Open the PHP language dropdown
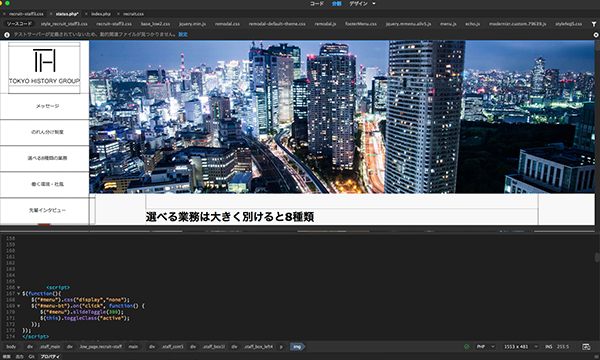Viewport: 600px width, 360px height. click(485, 347)
